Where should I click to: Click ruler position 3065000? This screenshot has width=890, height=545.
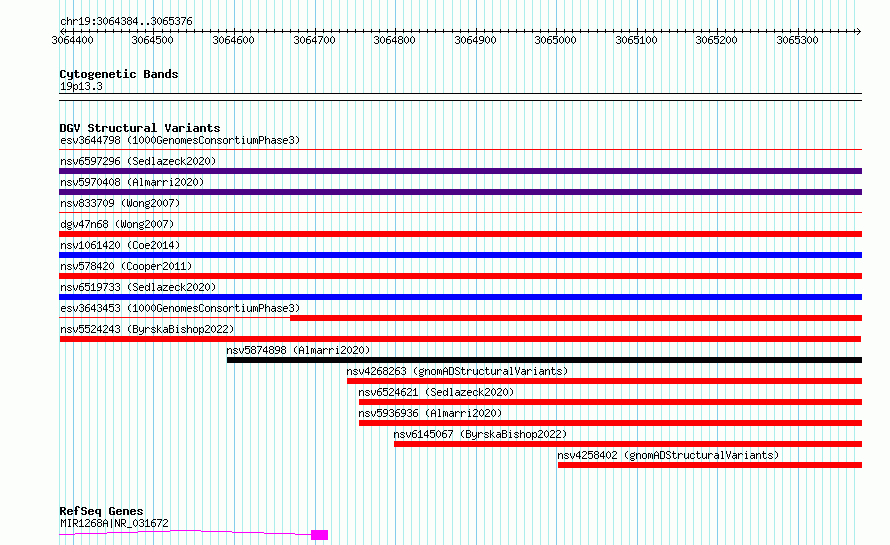(556, 40)
